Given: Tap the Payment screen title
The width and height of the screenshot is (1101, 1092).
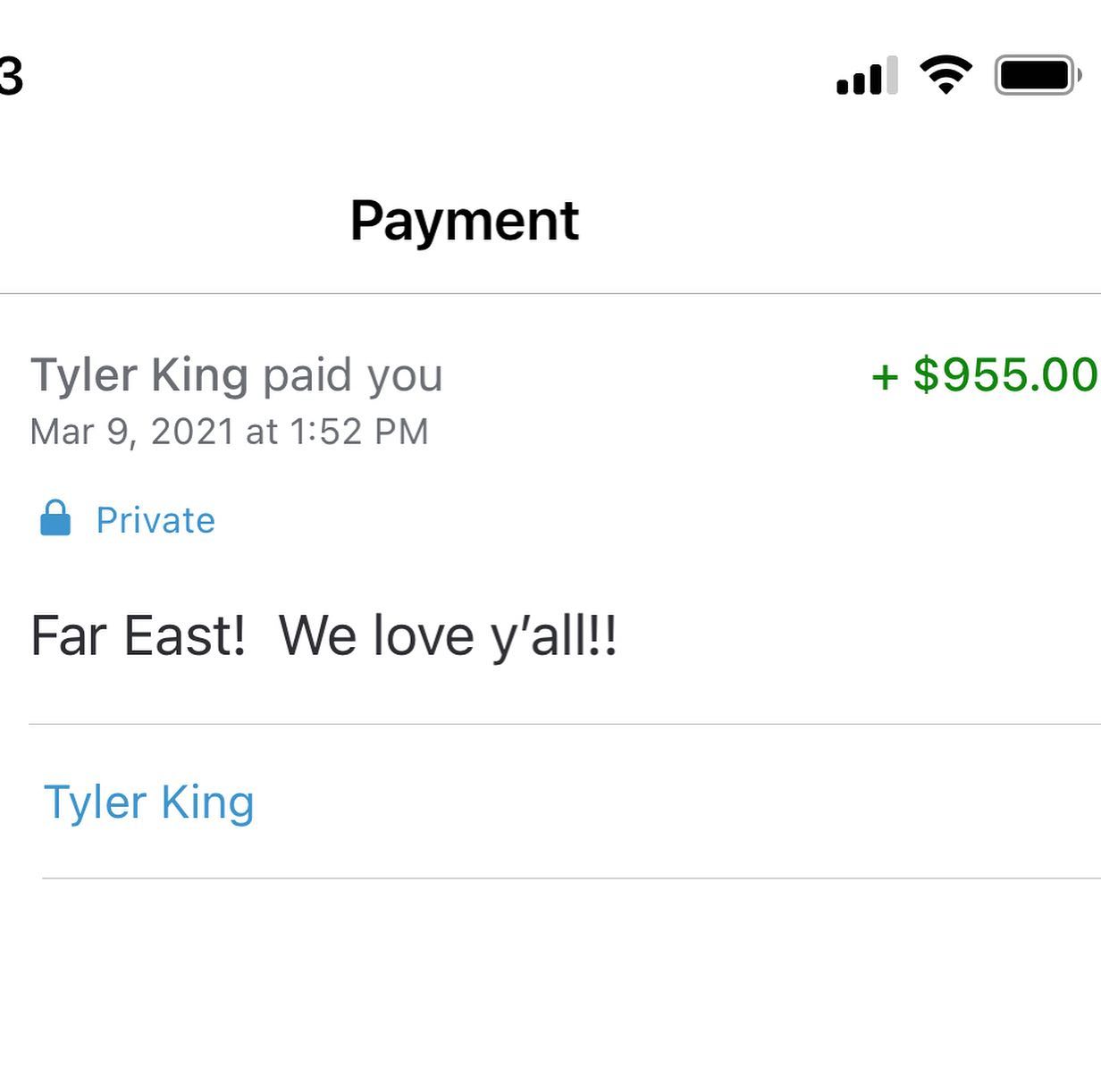Looking at the screenshot, I should (x=465, y=221).
